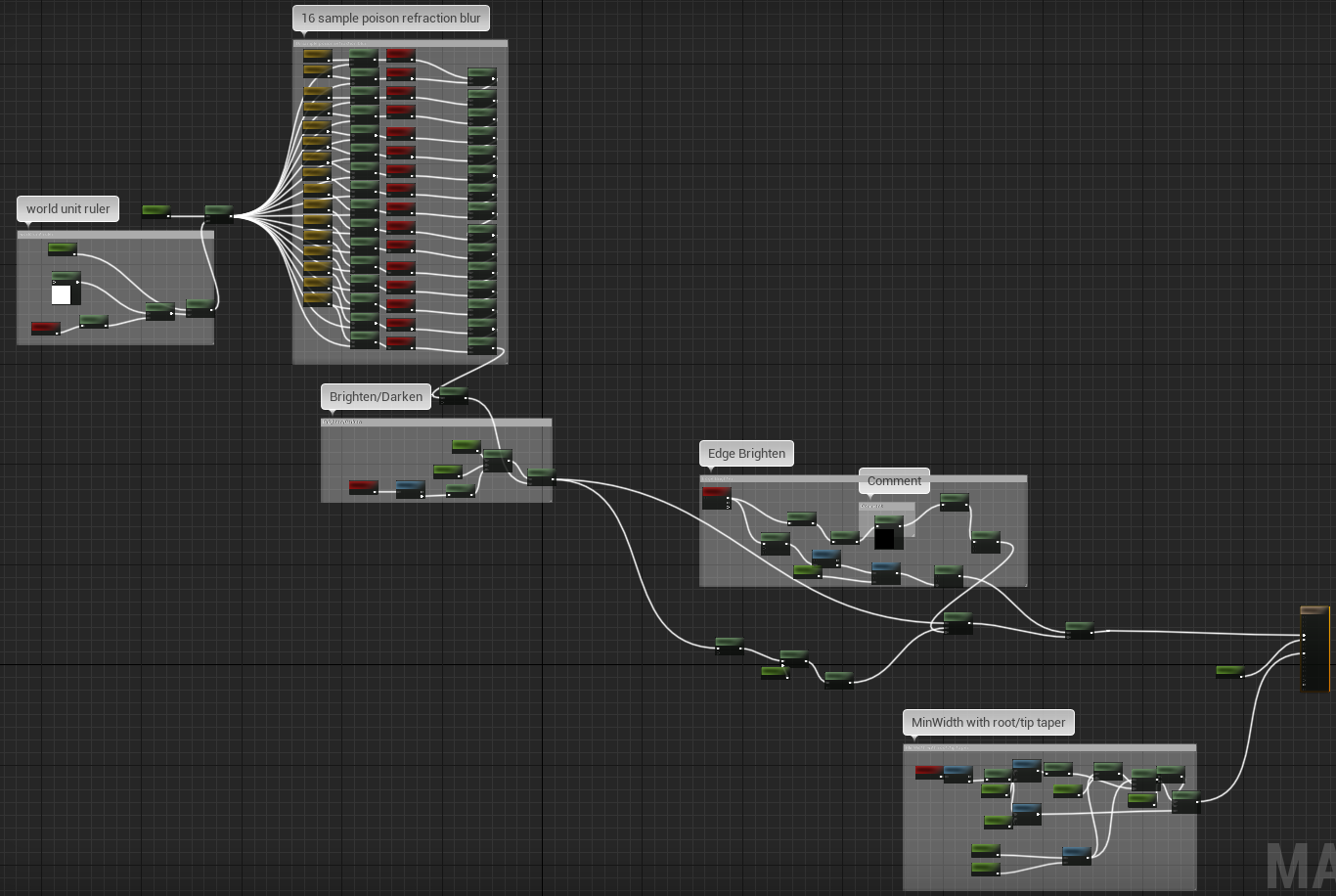Image resolution: width=1336 pixels, height=896 pixels.
Task: Select the orange-outlined material output node
Action: [1314, 649]
